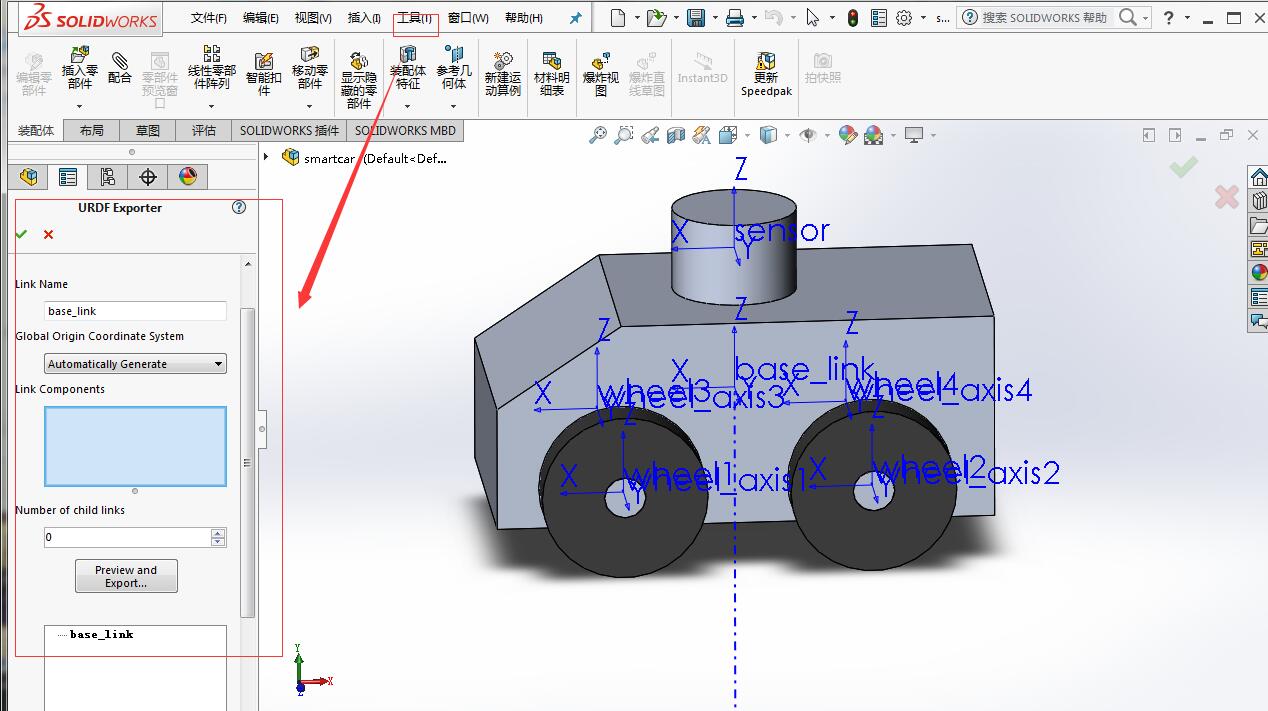Open the Global Origin Coordinate System dropdown
This screenshot has width=1268, height=711.
135,364
